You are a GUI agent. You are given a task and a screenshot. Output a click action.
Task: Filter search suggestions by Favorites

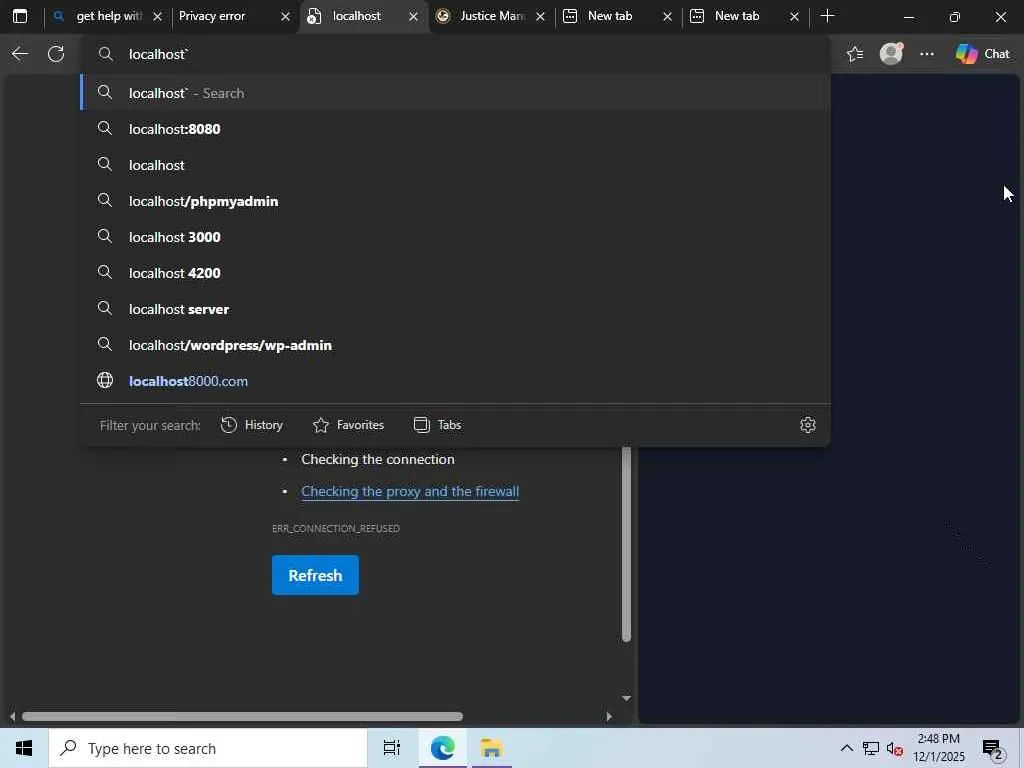pyautogui.click(x=349, y=425)
